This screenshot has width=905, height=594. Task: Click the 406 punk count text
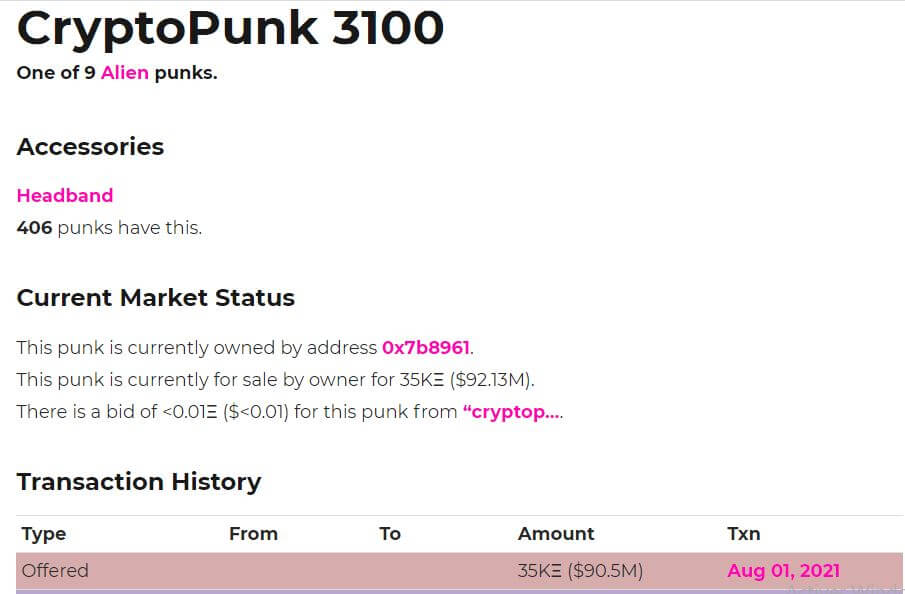(34, 227)
